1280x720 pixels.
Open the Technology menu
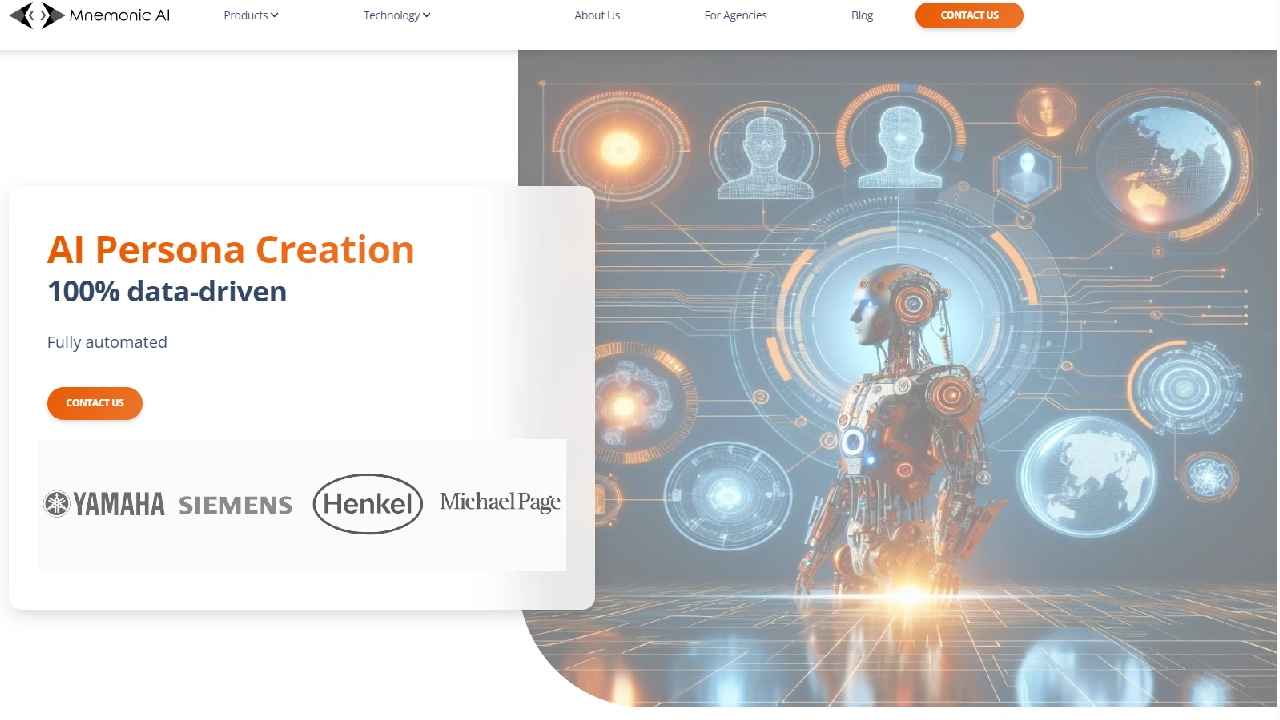point(391,15)
